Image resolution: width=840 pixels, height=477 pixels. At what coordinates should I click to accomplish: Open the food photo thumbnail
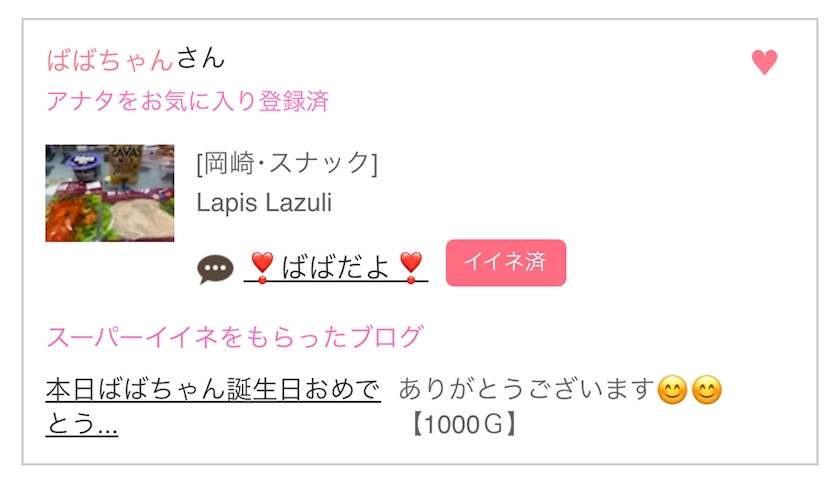(x=109, y=193)
